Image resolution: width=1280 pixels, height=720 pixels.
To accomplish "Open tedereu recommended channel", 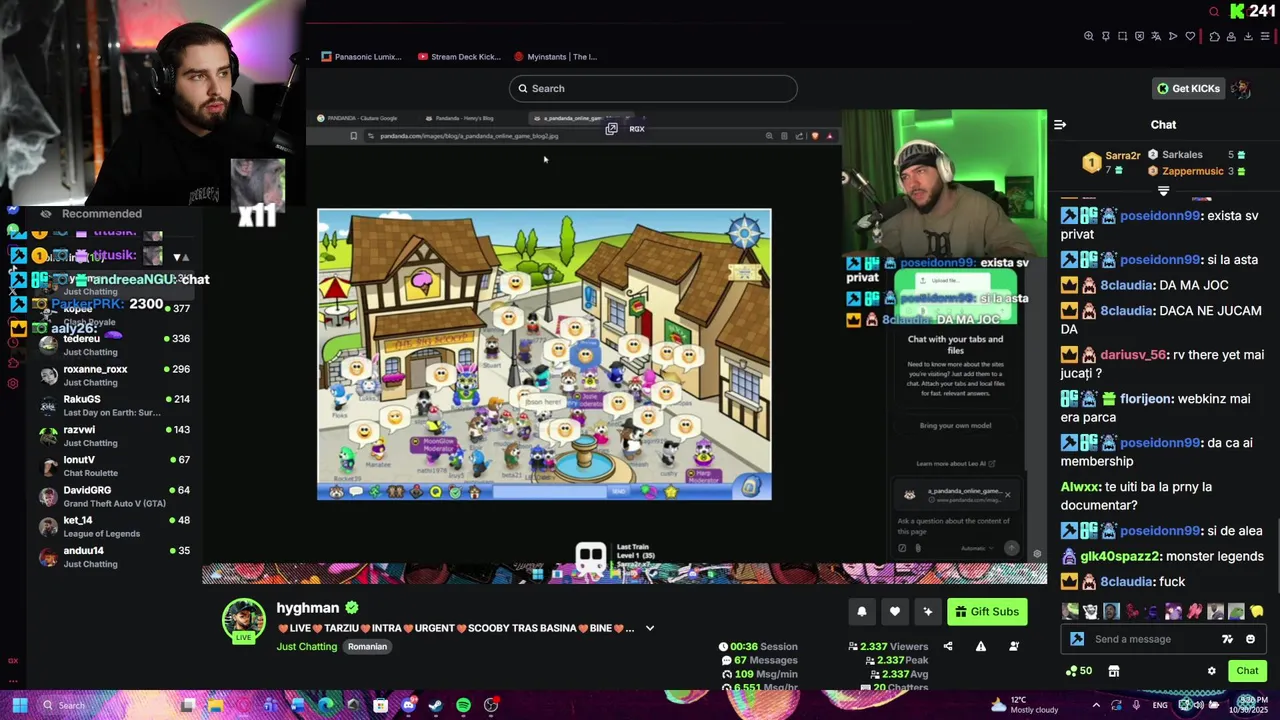I will click(x=113, y=345).
